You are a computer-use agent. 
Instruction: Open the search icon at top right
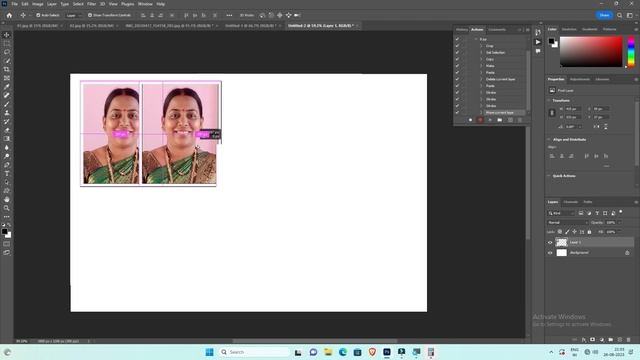coord(620,15)
